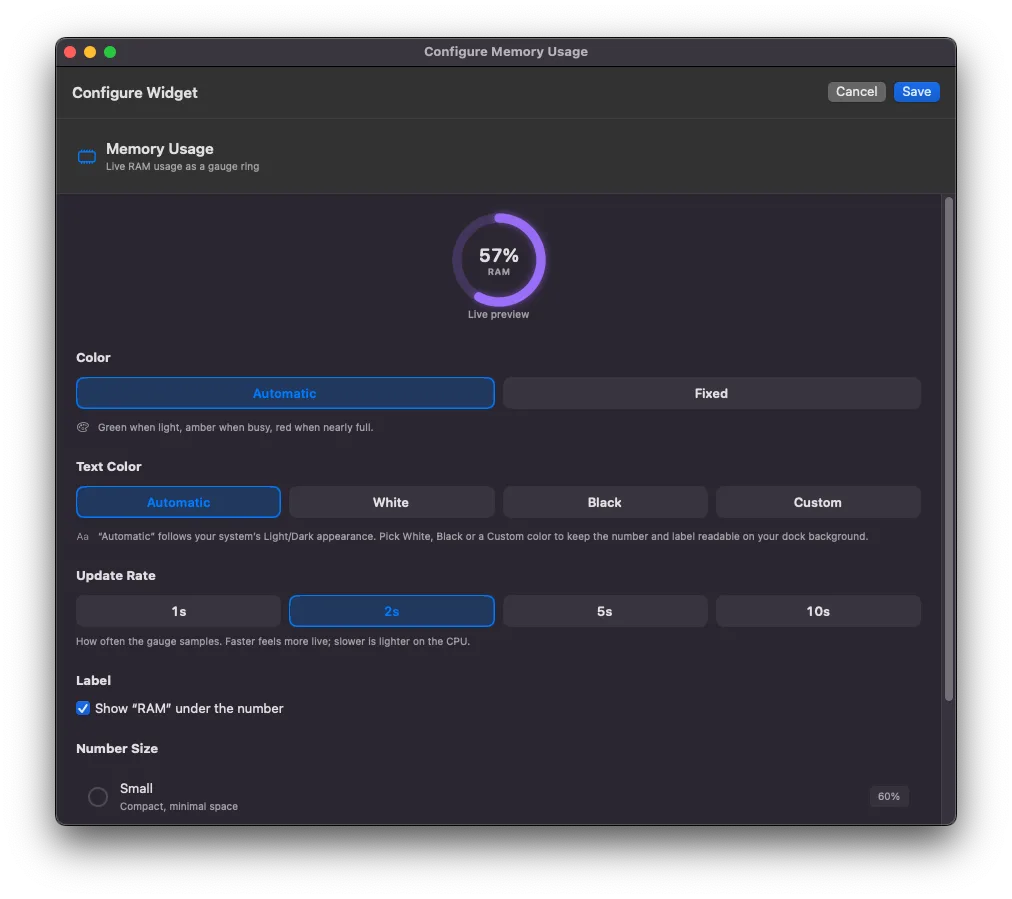Click the "Label" section heading
The width and height of the screenshot is (1012, 899).
pos(94,680)
